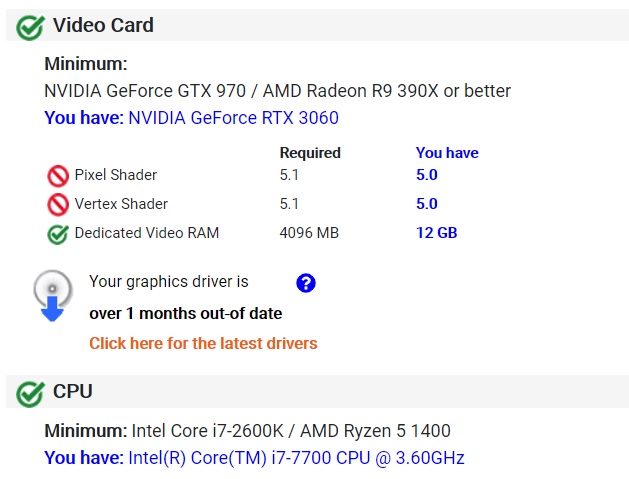This screenshot has width=629, height=479.
Task: Click the green checkmark beside CPU
Action: [x=30, y=393]
